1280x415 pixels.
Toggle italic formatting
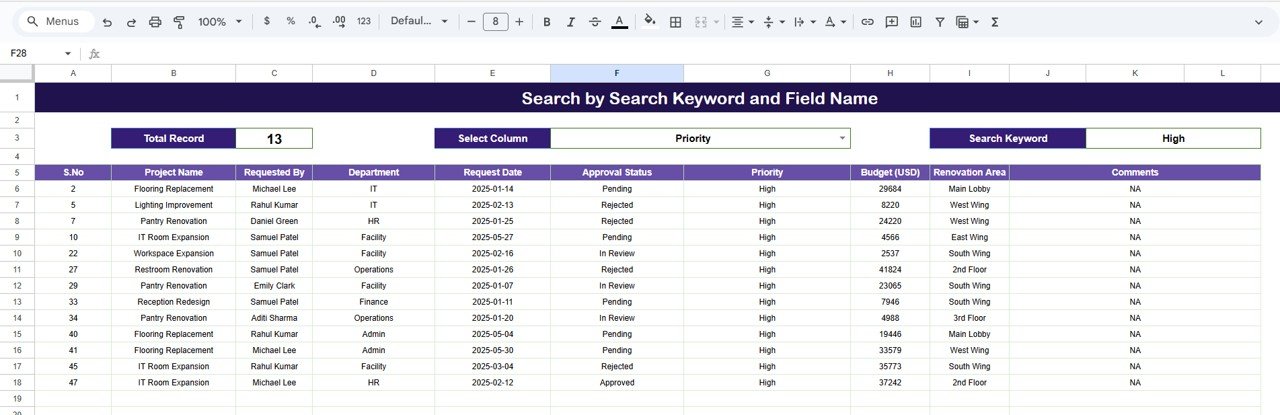click(x=571, y=21)
